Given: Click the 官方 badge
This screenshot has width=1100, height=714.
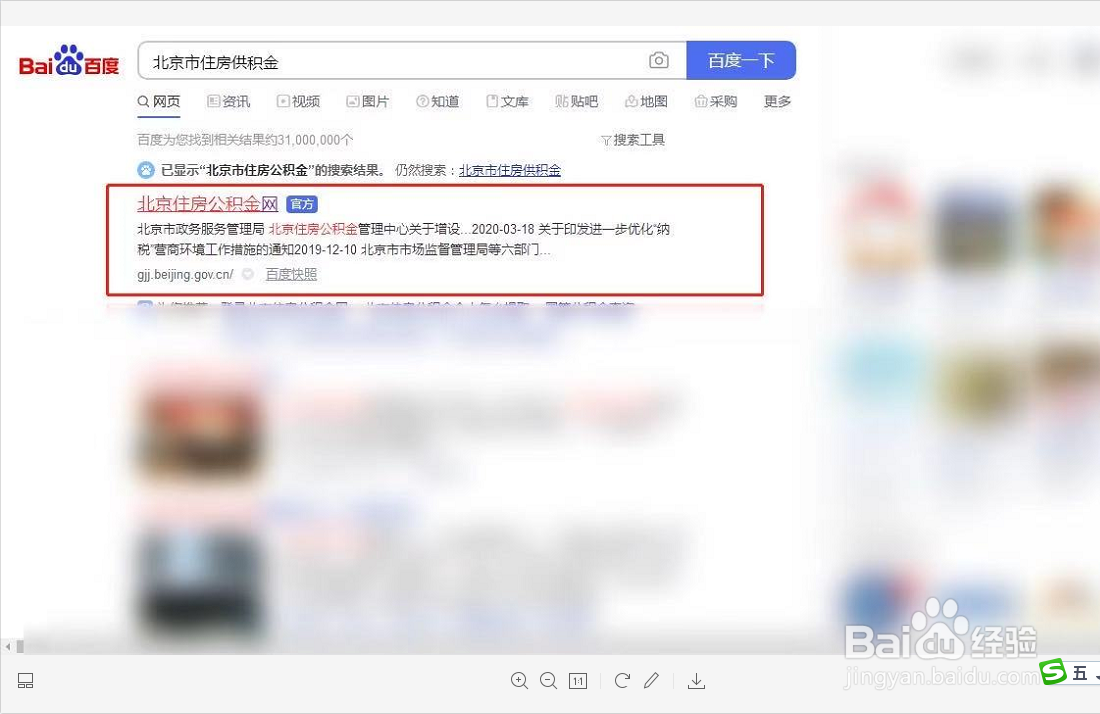Looking at the screenshot, I should (302, 204).
